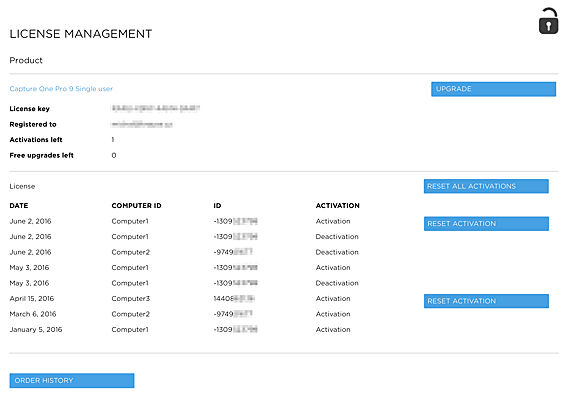This screenshot has width=568, height=395.
Task: Click the License key label
Action: coord(29,109)
